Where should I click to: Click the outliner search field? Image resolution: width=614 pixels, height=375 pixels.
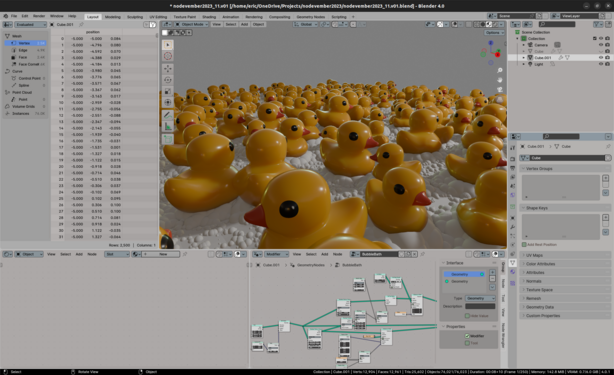pos(557,24)
